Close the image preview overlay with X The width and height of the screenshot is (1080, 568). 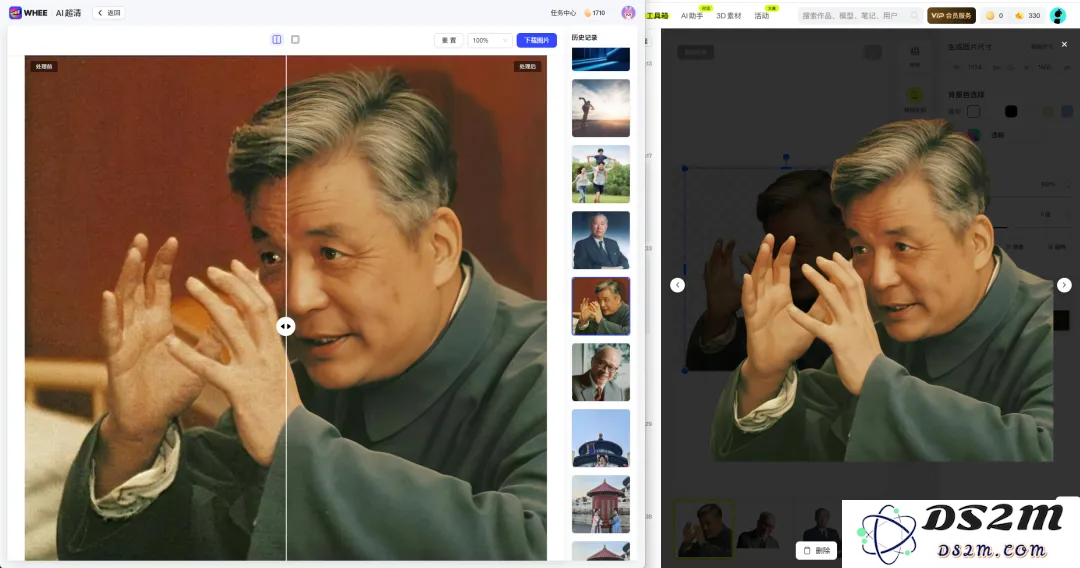tap(1064, 44)
